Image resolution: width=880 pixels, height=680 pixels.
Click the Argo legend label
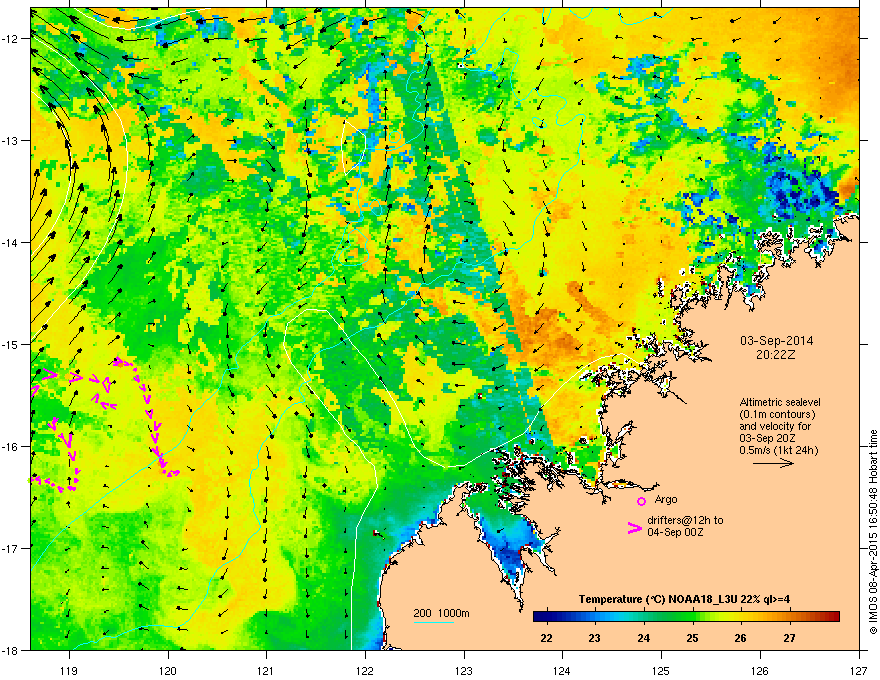(666, 499)
